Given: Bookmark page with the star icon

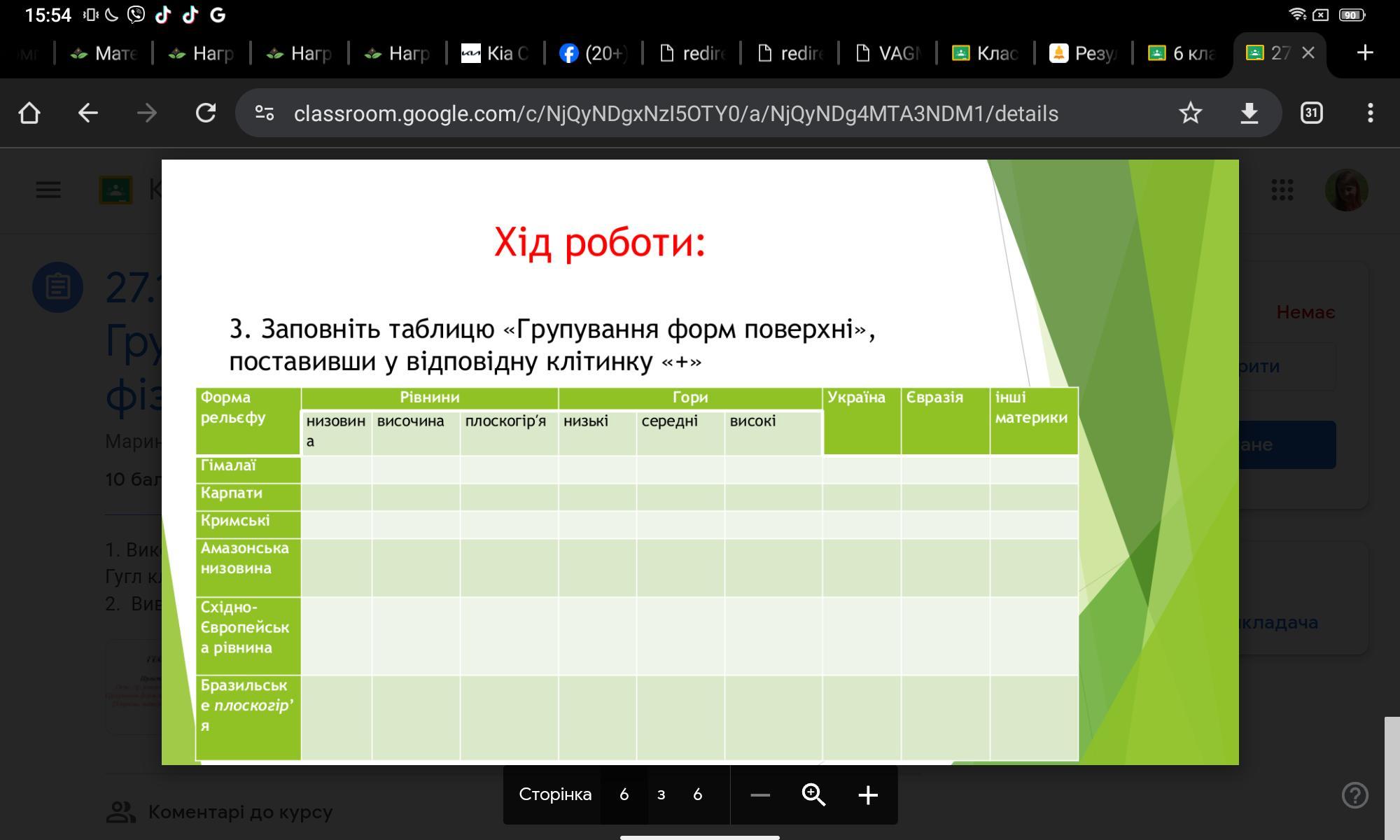Looking at the screenshot, I should click(1190, 113).
